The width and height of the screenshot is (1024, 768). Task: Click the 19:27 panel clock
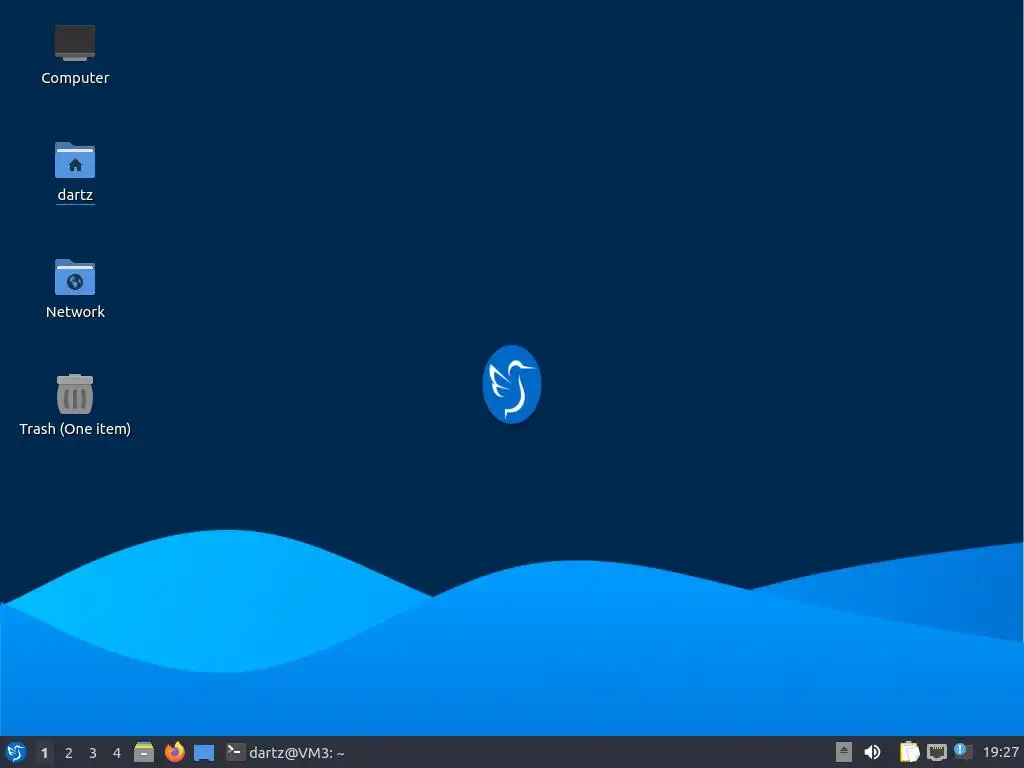point(1000,752)
